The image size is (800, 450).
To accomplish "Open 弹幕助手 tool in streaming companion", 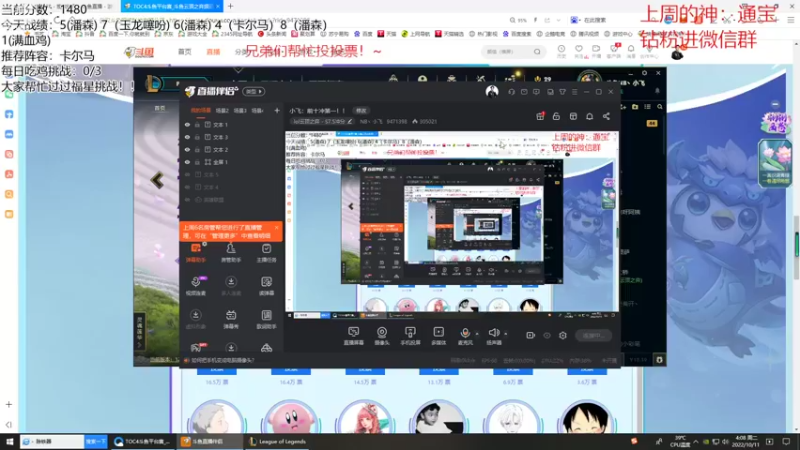I will 196,253.
